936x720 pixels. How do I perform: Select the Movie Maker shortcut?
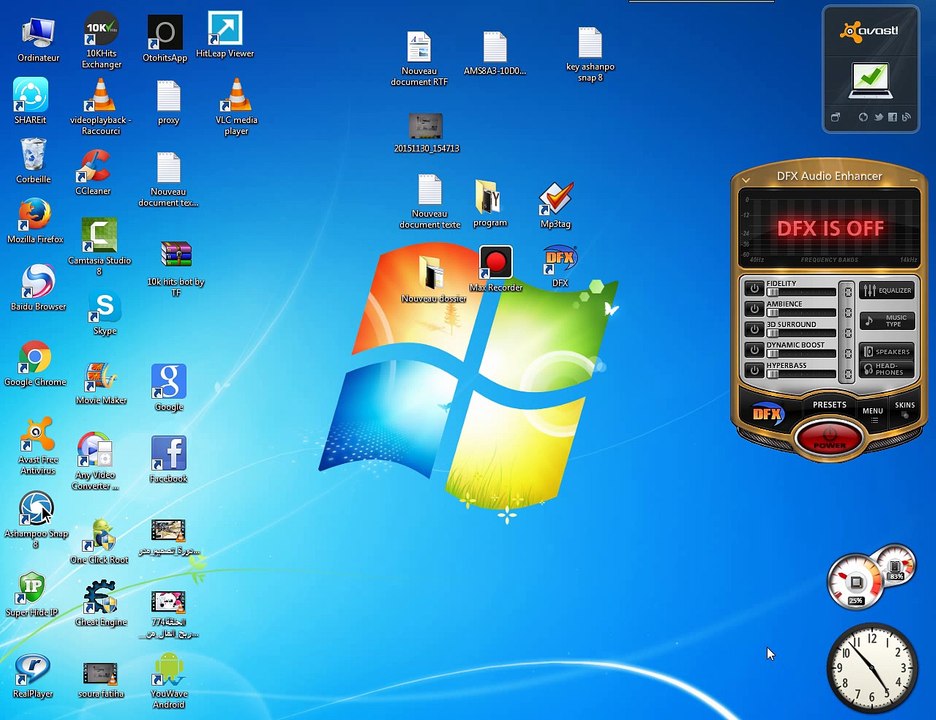pyautogui.click(x=101, y=383)
